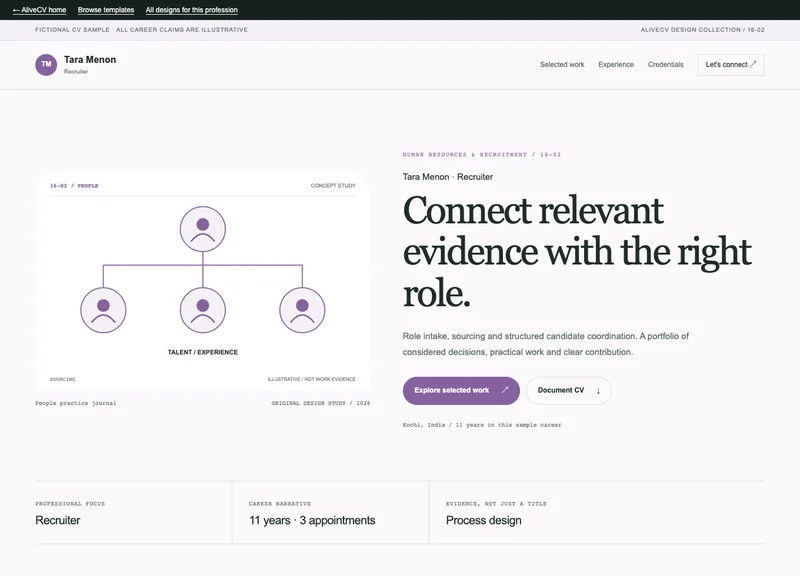800x576 pixels.
Task: Go to Selected work section
Action: click(x=562, y=65)
